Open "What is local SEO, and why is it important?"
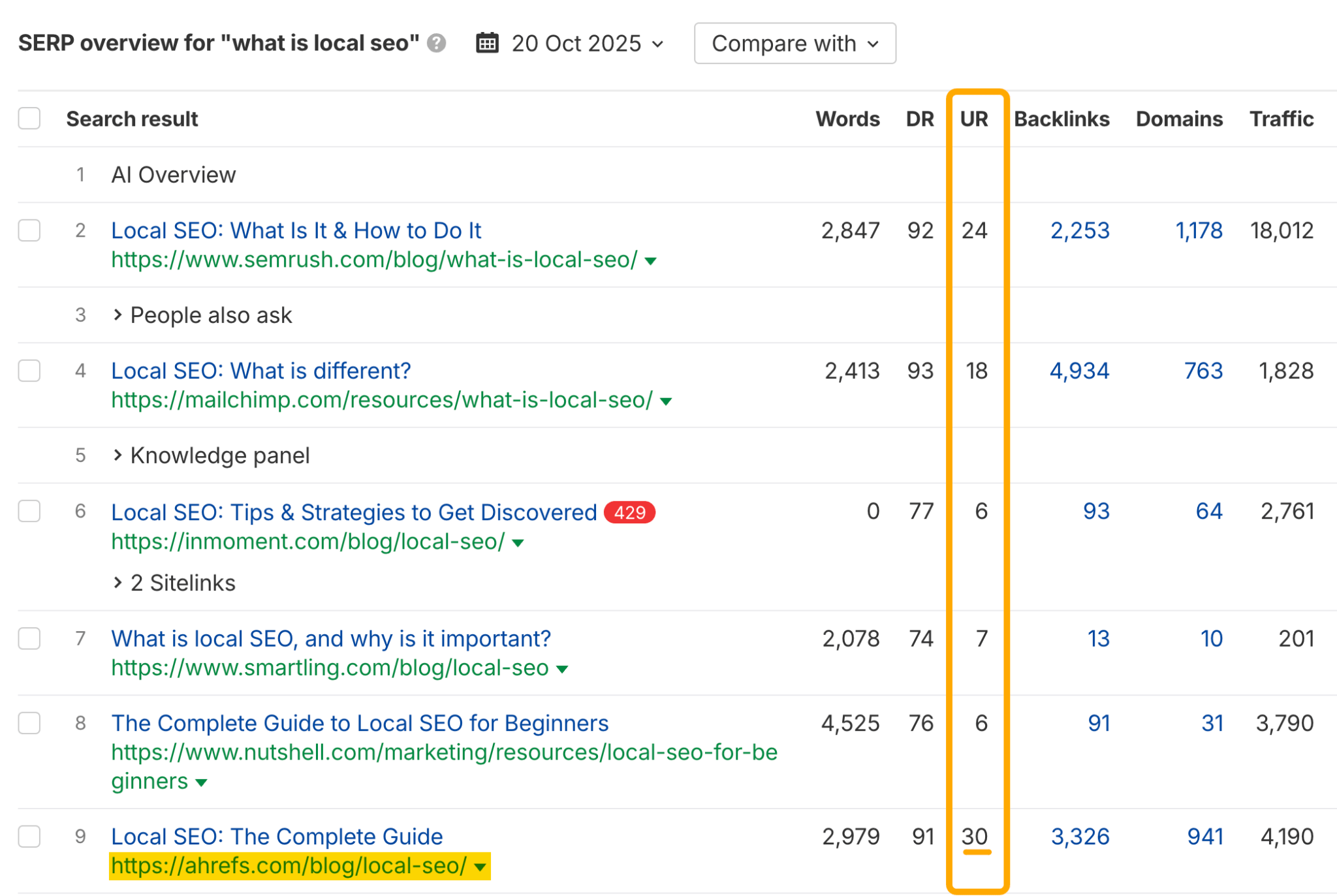Viewport: 1337px width, 896px height. [x=330, y=639]
